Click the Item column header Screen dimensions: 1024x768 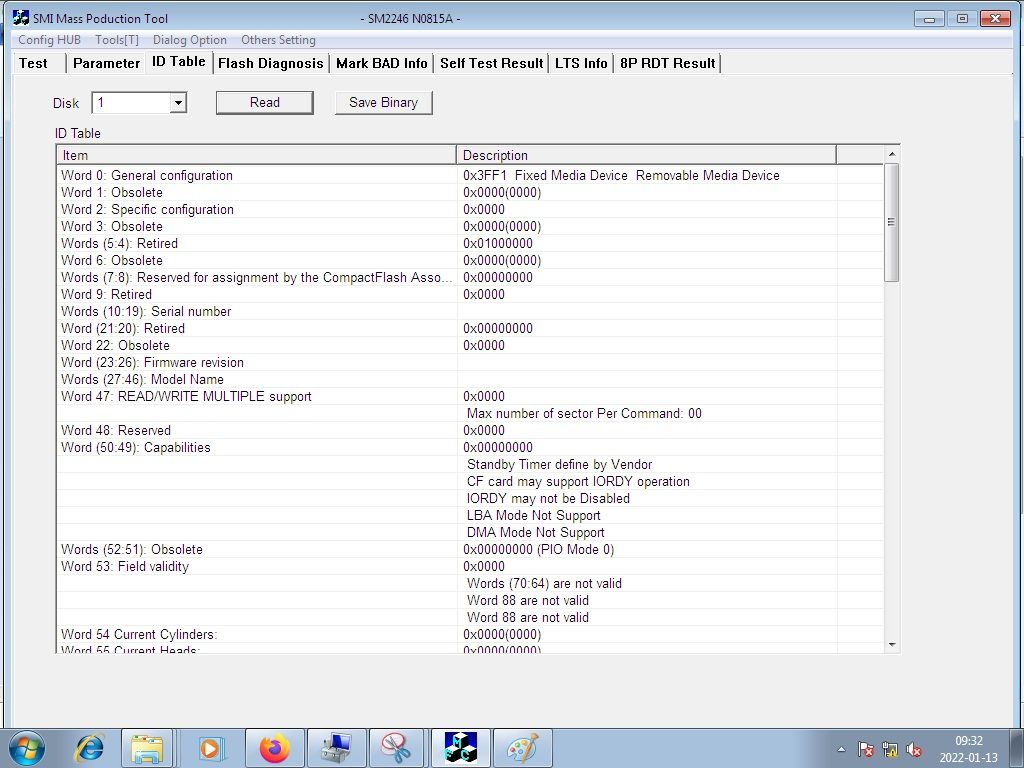pyautogui.click(x=257, y=155)
